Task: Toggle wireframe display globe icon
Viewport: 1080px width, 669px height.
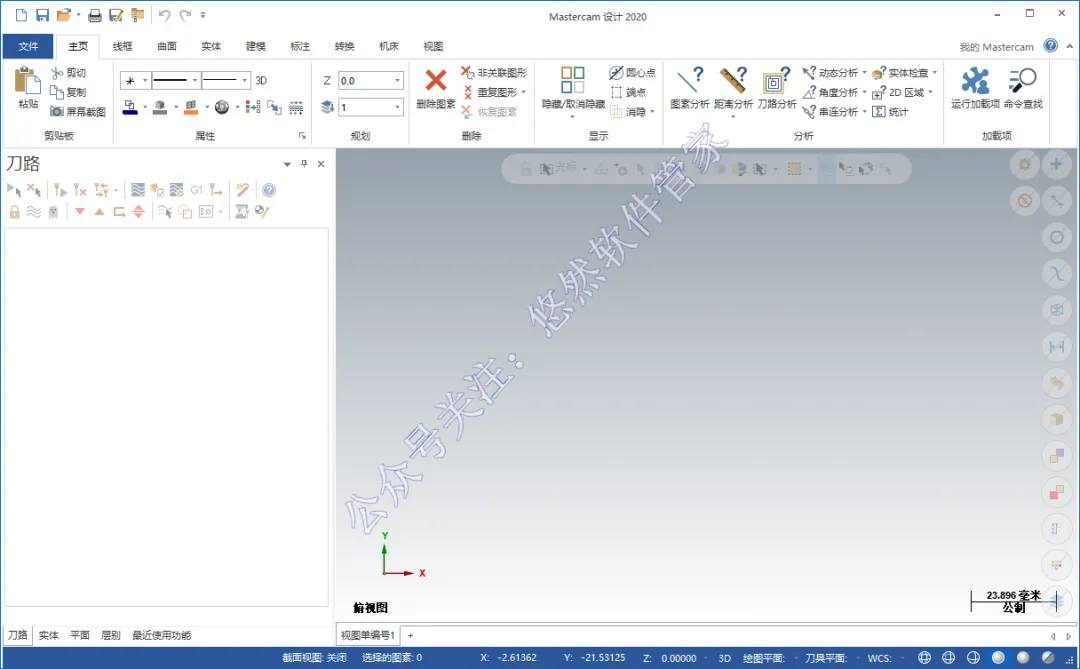Action: point(924,657)
